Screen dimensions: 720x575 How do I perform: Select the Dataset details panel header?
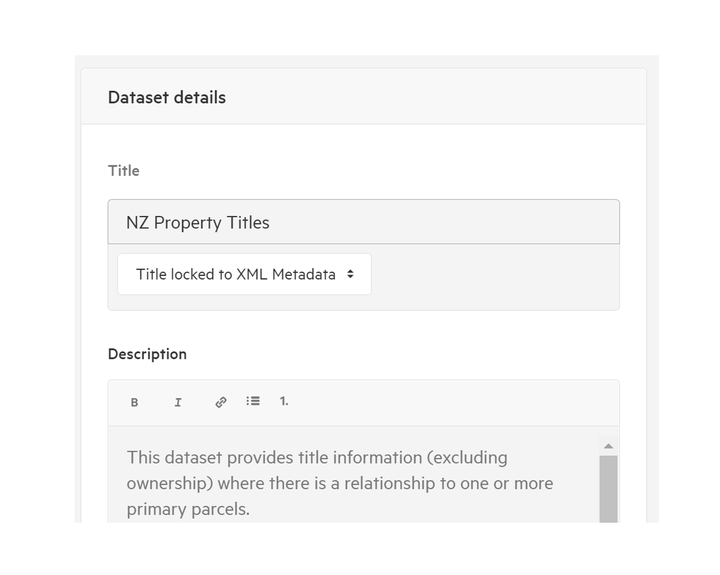click(364, 96)
